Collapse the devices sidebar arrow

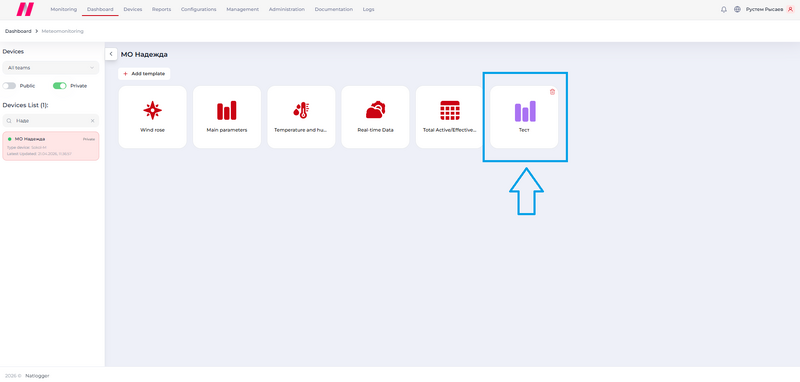pos(111,54)
